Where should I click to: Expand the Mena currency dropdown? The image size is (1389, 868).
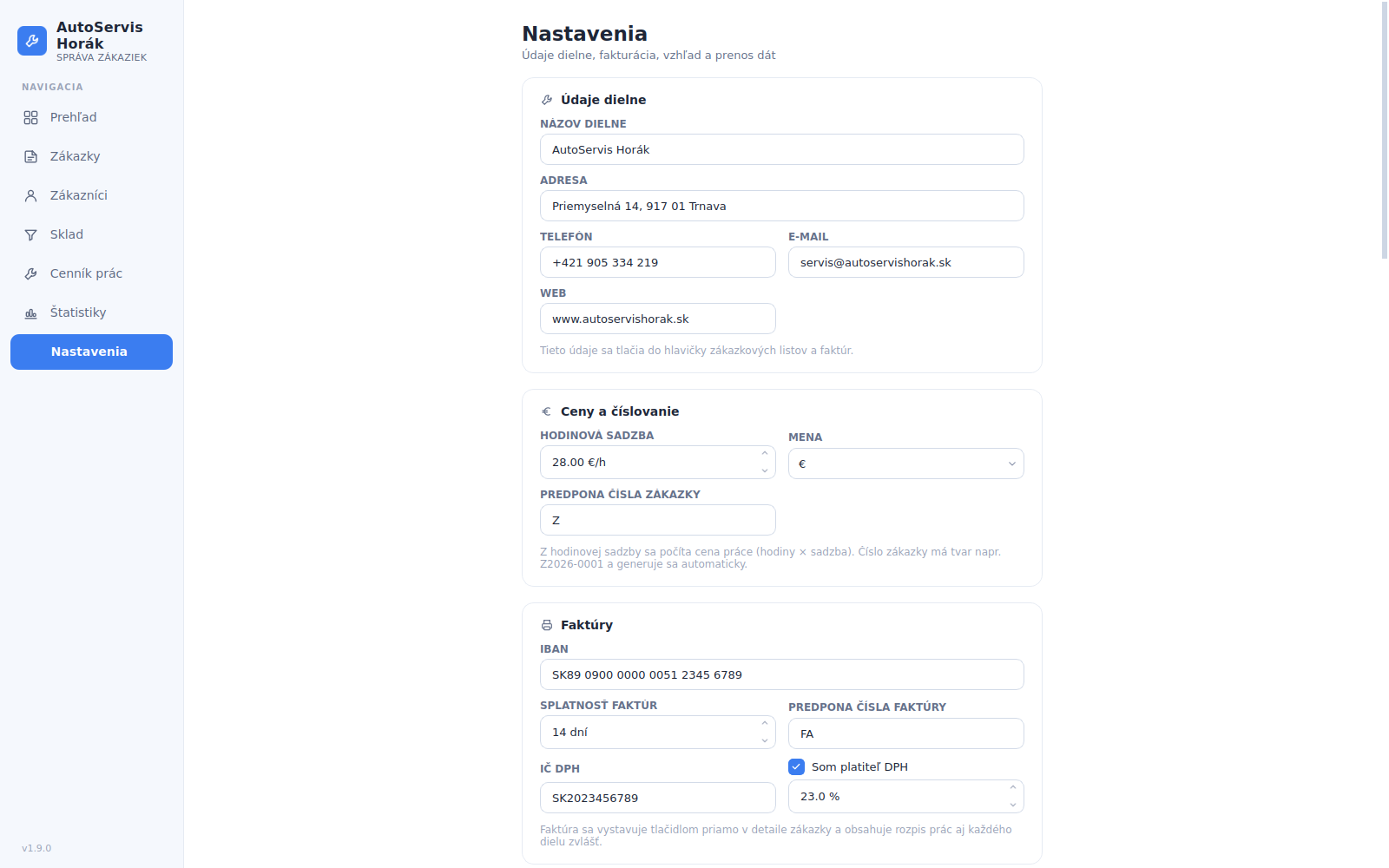(906, 464)
